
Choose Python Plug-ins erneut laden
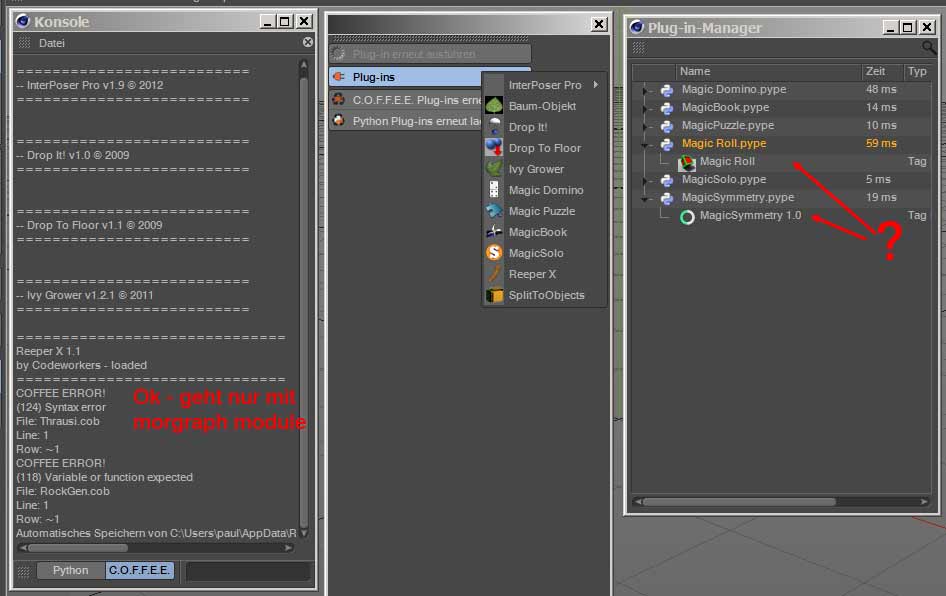[x=407, y=121]
